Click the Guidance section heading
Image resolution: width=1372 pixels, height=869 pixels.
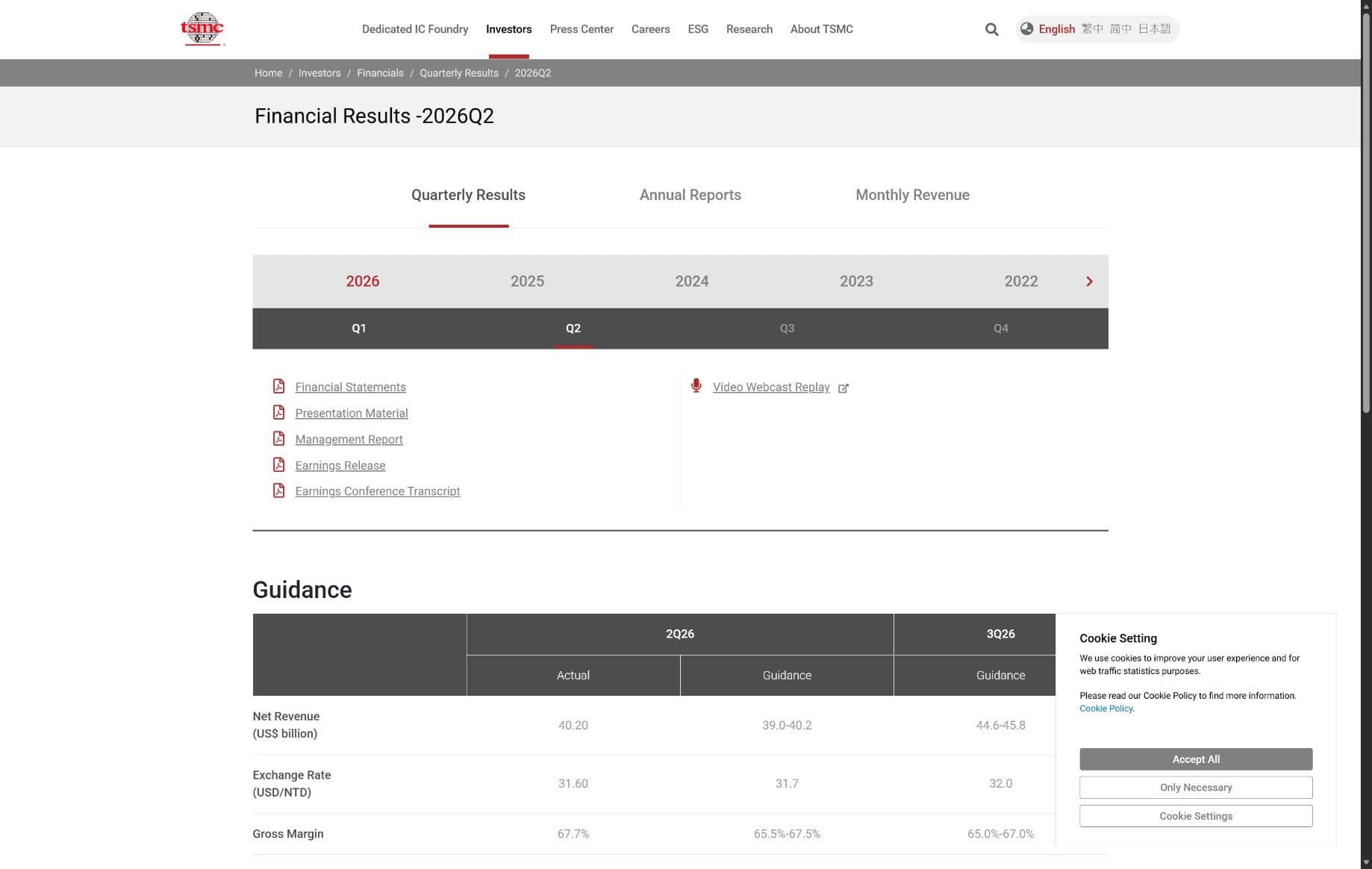(x=302, y=590)
